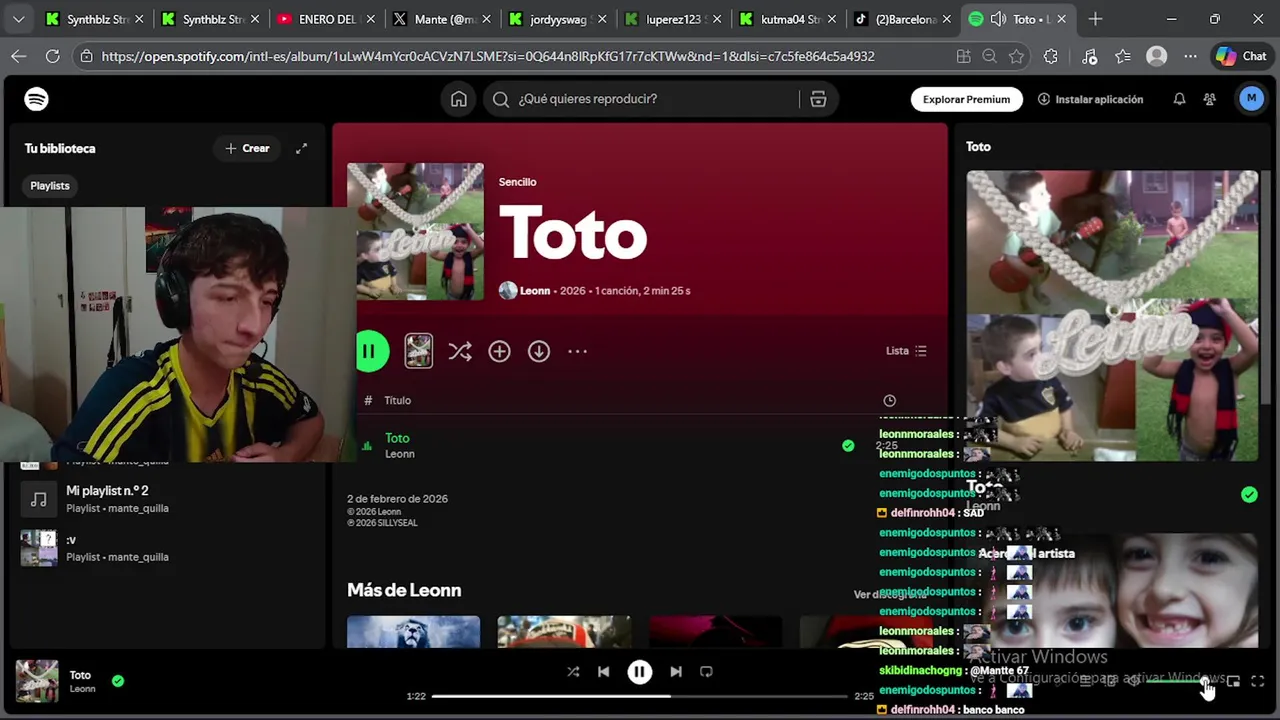Click Instalar aplicación
Viewport: 1280px width, 720px height.
pos(1090,99)
